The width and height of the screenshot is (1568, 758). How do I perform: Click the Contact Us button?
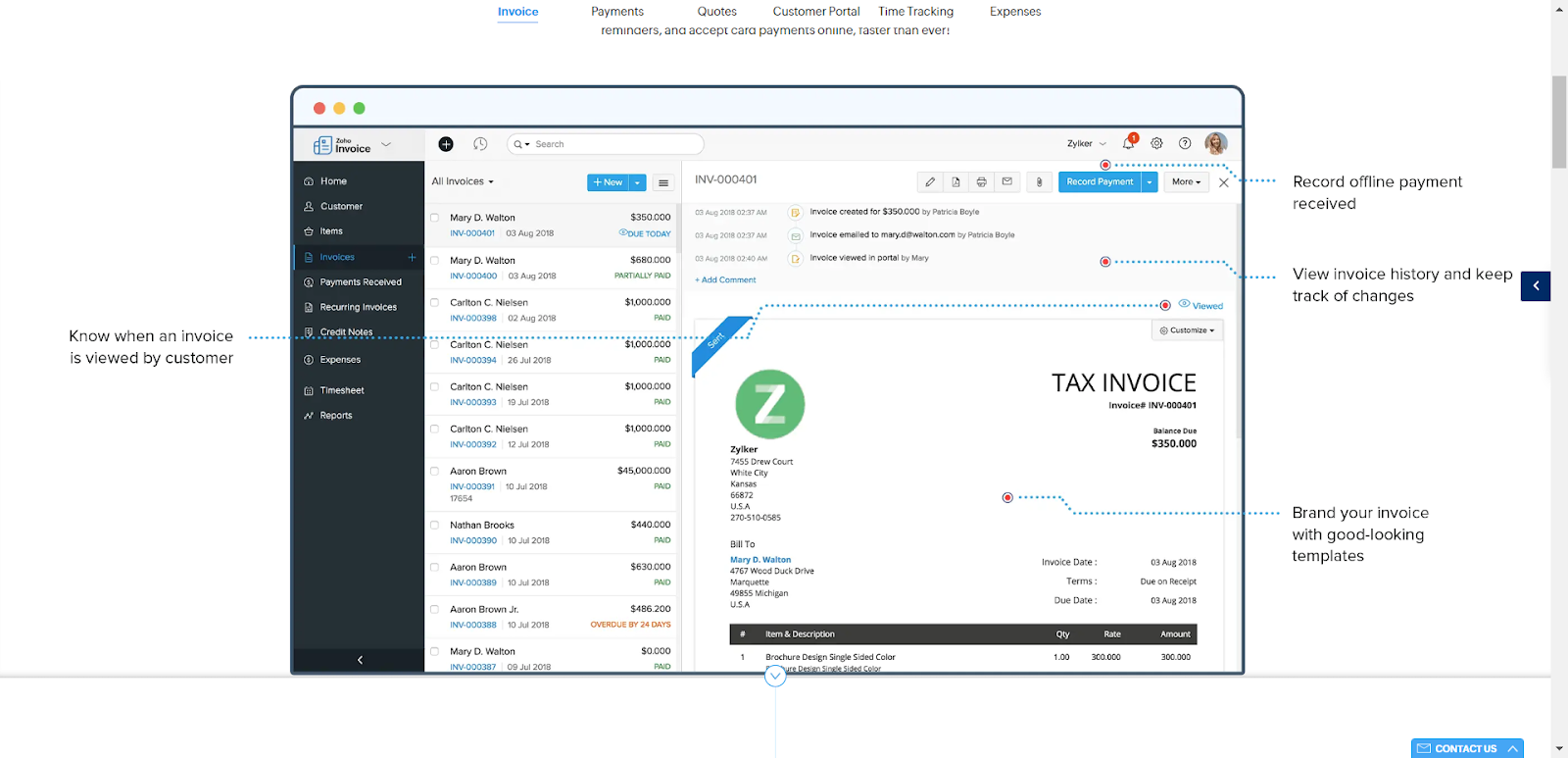click(x=1467, y=748)
